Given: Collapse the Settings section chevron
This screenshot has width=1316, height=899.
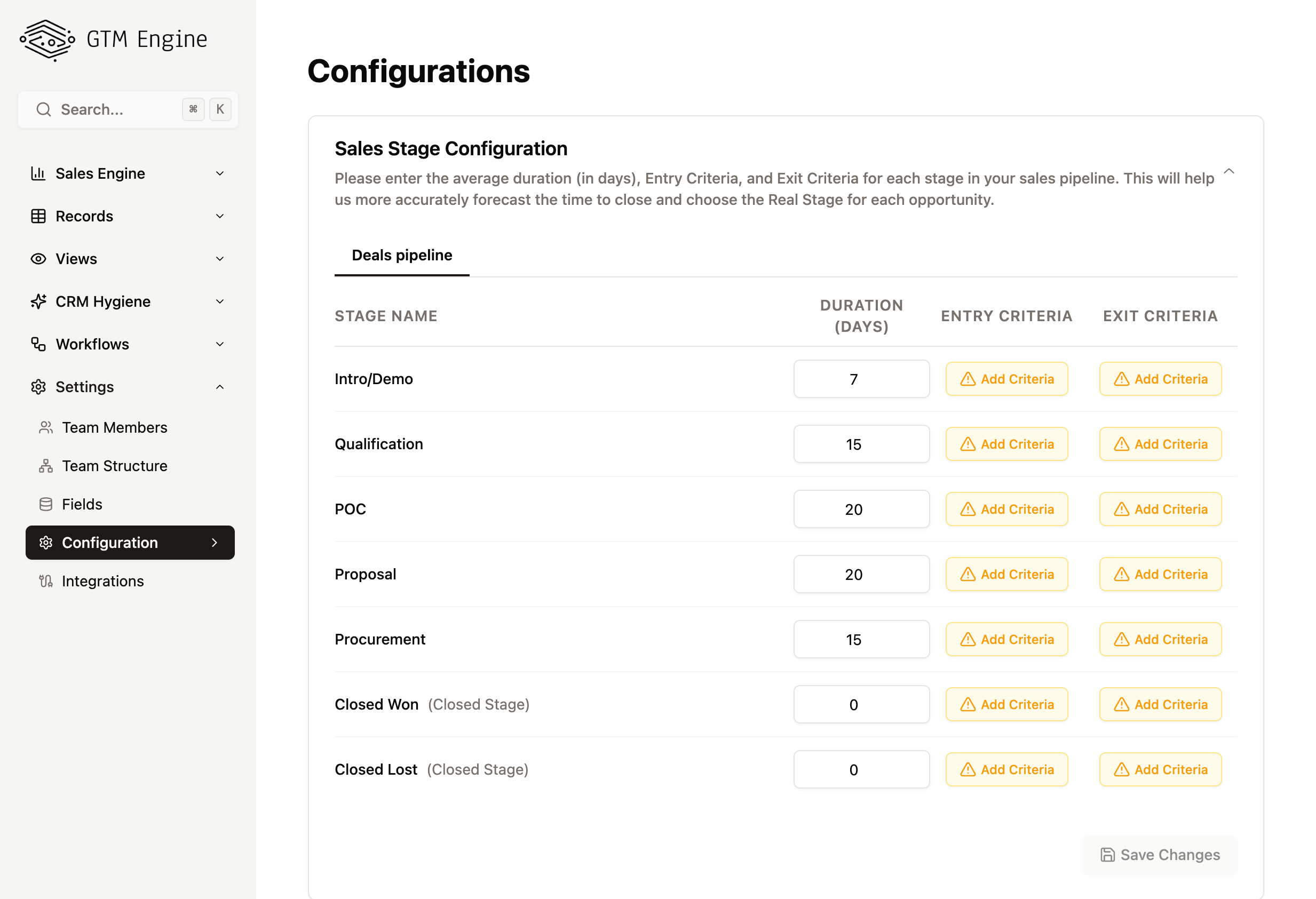Looking at the screenshot, I should coord(220,387).
